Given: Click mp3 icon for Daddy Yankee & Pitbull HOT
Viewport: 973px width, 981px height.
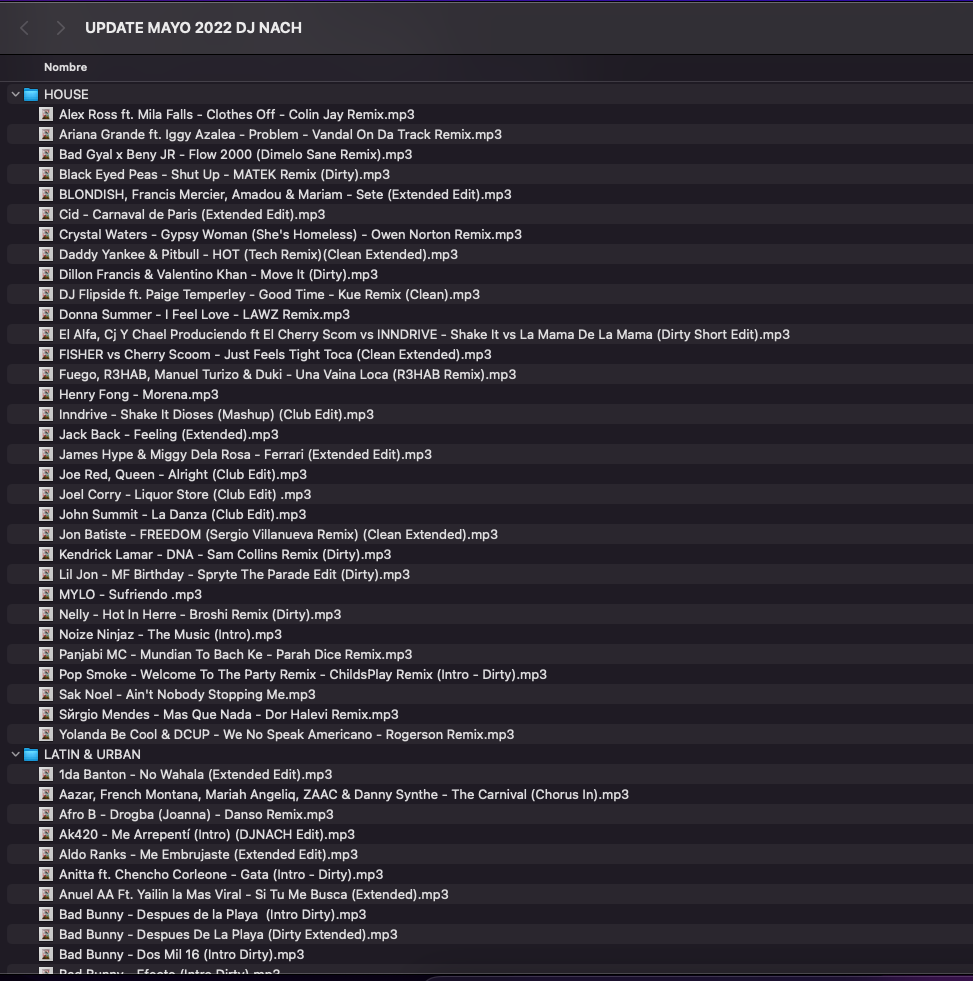Looking at the screenshot, I should pyautogui.click(x=46, y=255).
